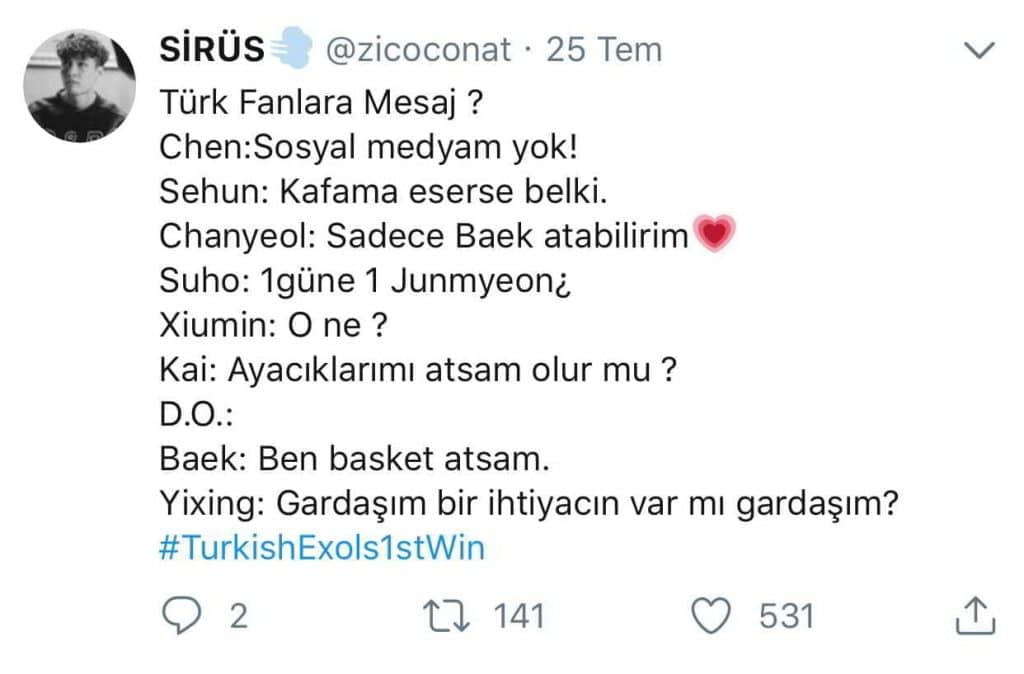The height and width of the screenshot is (674, 1024).
Task: Retweet this tweet using the retweet icon
Action: click(x=446, y=615)
